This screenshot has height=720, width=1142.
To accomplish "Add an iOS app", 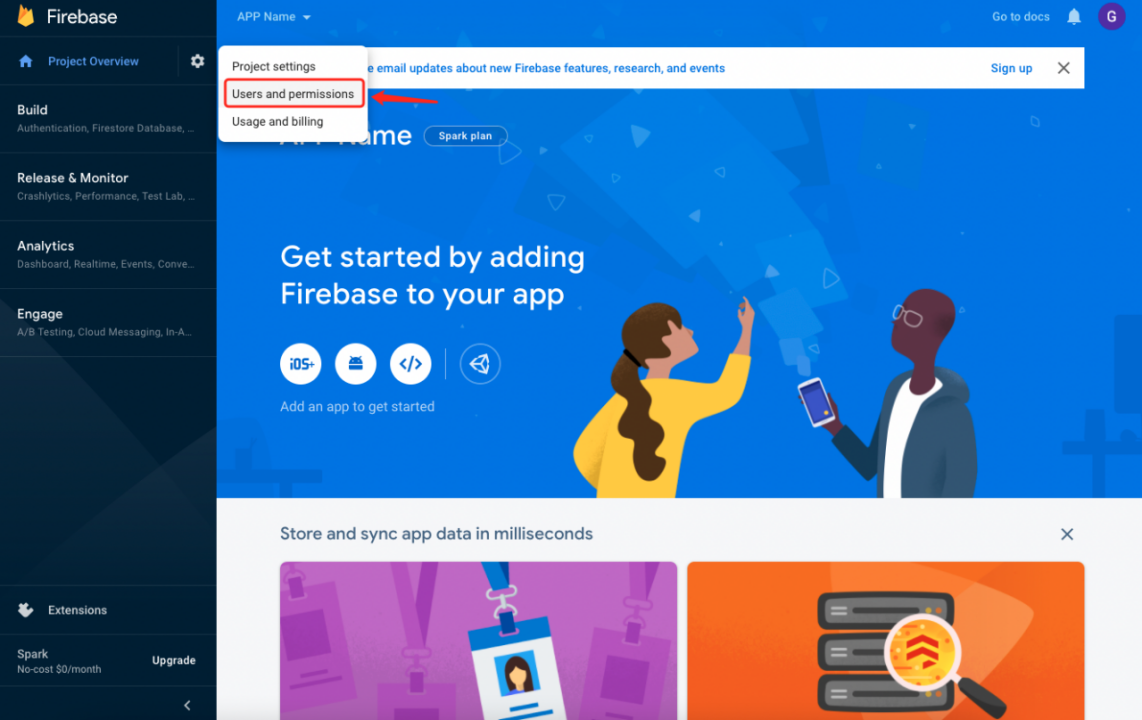I will (x=301, y=363).
